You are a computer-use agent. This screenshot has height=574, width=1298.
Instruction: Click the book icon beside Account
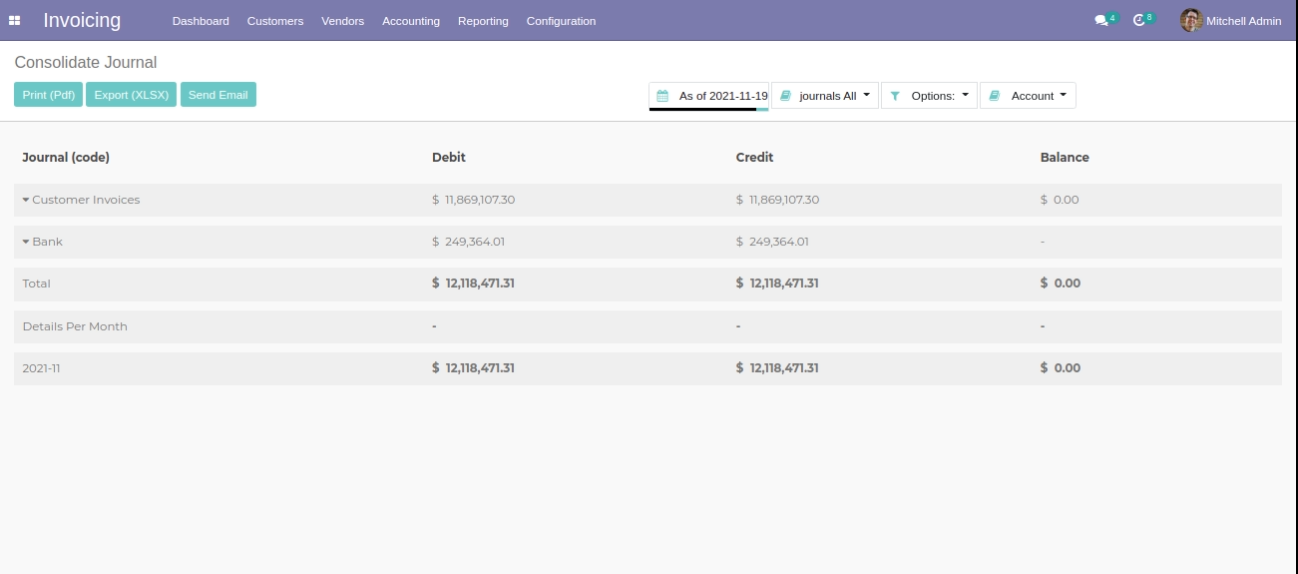[x=995, y=96]
